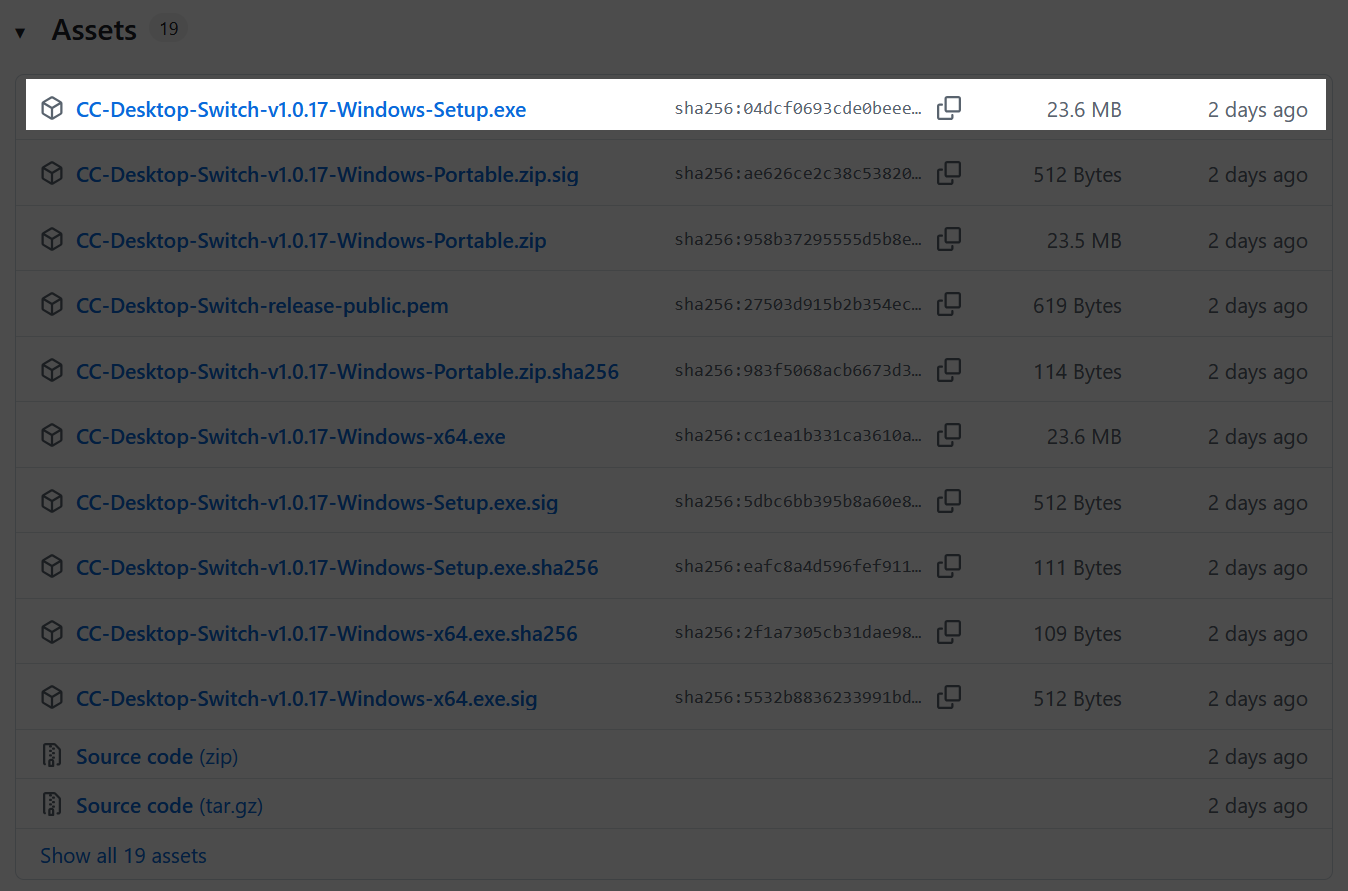
Task: Click package icon beside Windows-Portable.zip.sig
Action: [52, 174]
